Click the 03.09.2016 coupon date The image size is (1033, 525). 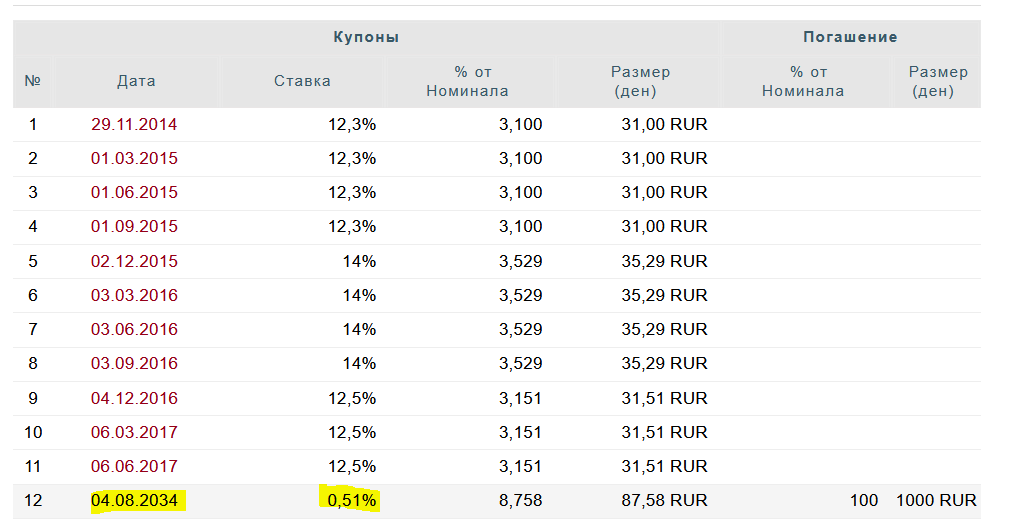pos(134,364)
